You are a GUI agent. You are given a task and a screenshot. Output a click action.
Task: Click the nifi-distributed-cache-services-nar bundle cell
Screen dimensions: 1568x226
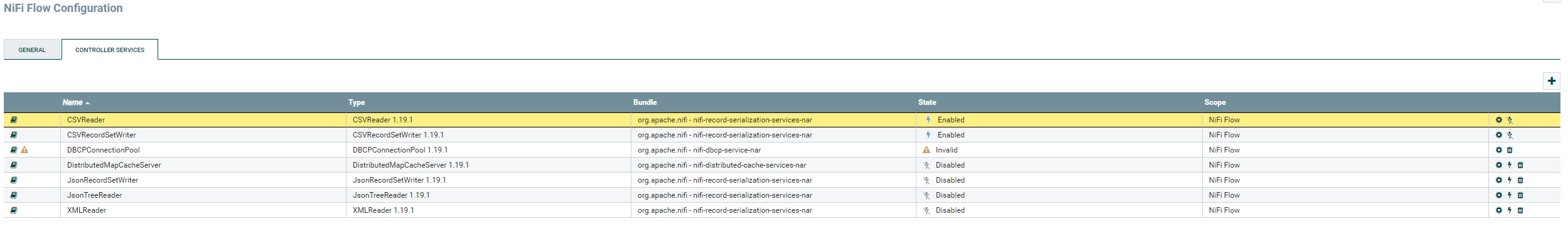click(x=773, y=165)
